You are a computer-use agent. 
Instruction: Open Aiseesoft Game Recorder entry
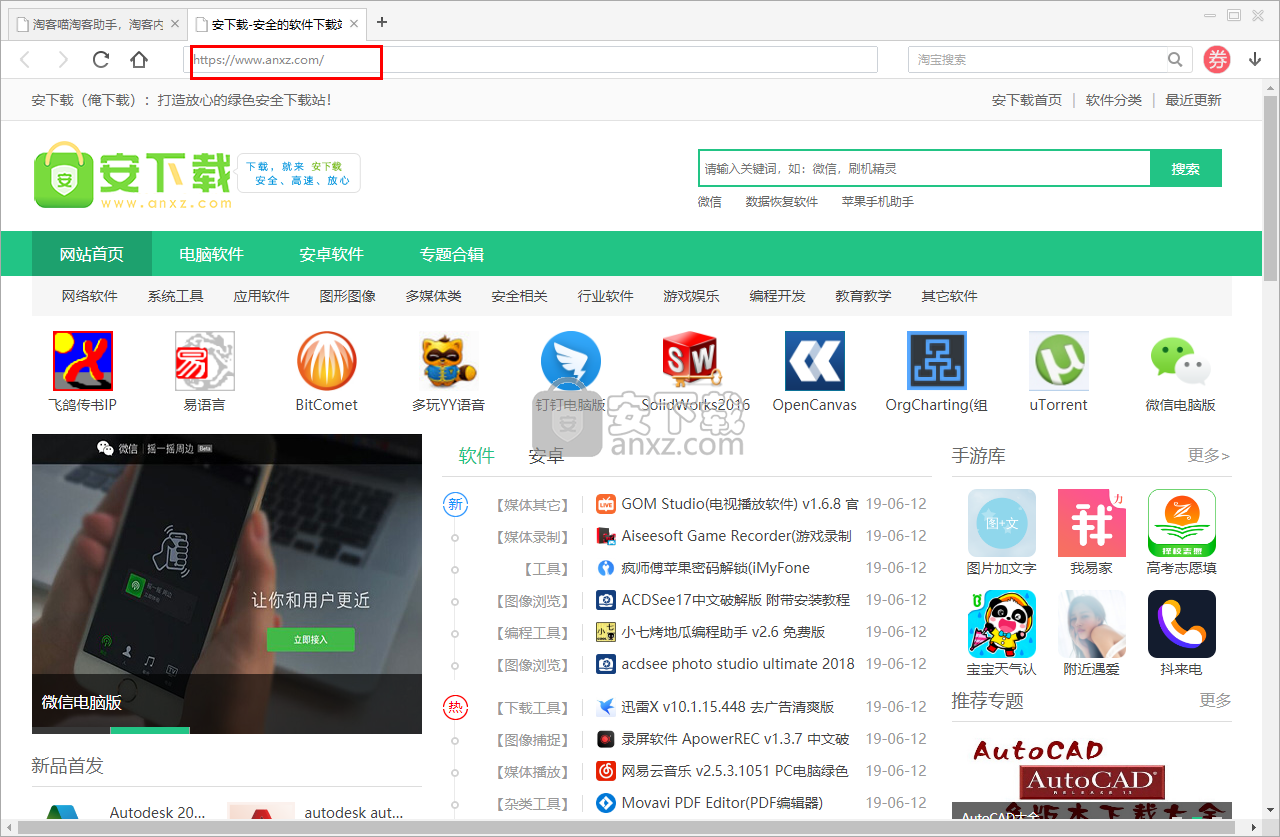tap(737, 536)
